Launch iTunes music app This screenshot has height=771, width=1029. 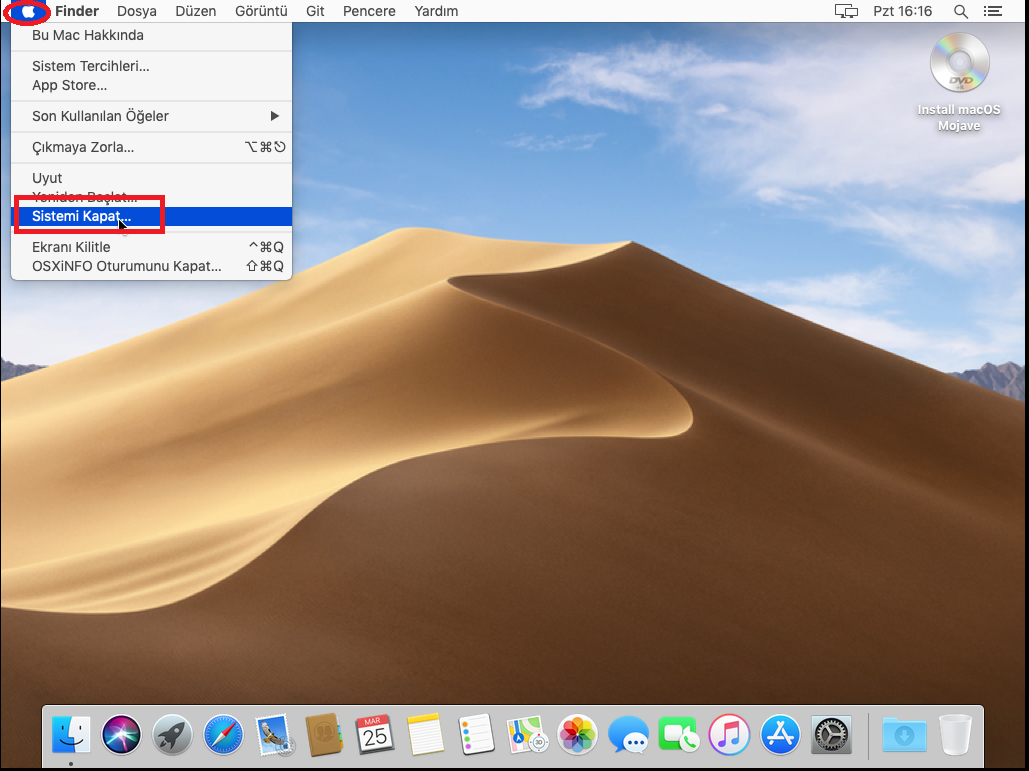tap(729, 736)
